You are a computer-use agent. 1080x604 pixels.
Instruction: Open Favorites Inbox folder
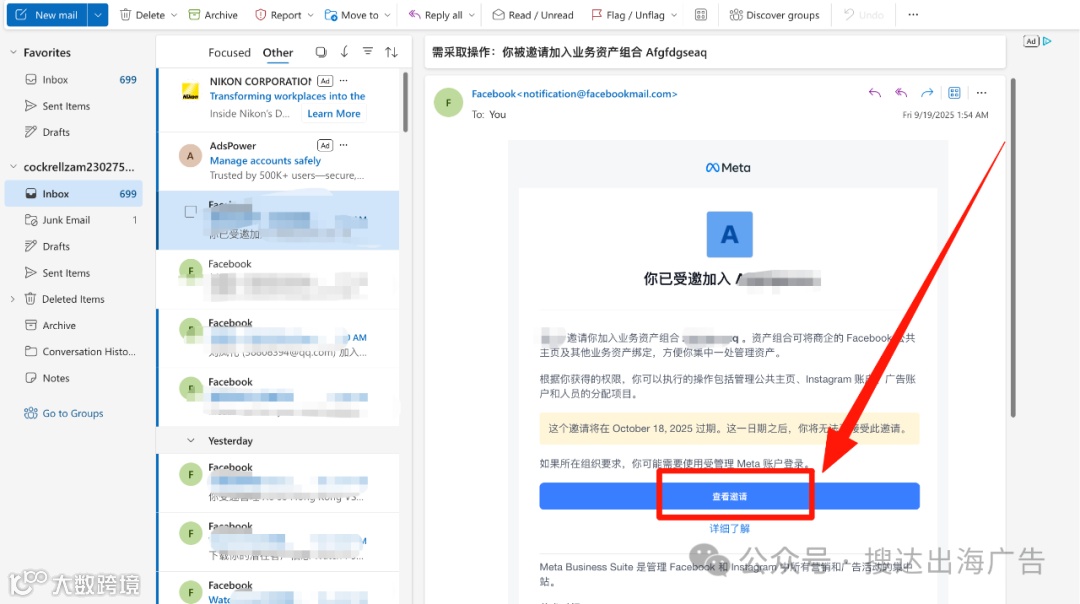pyautogui.click(x=73, y=79)
